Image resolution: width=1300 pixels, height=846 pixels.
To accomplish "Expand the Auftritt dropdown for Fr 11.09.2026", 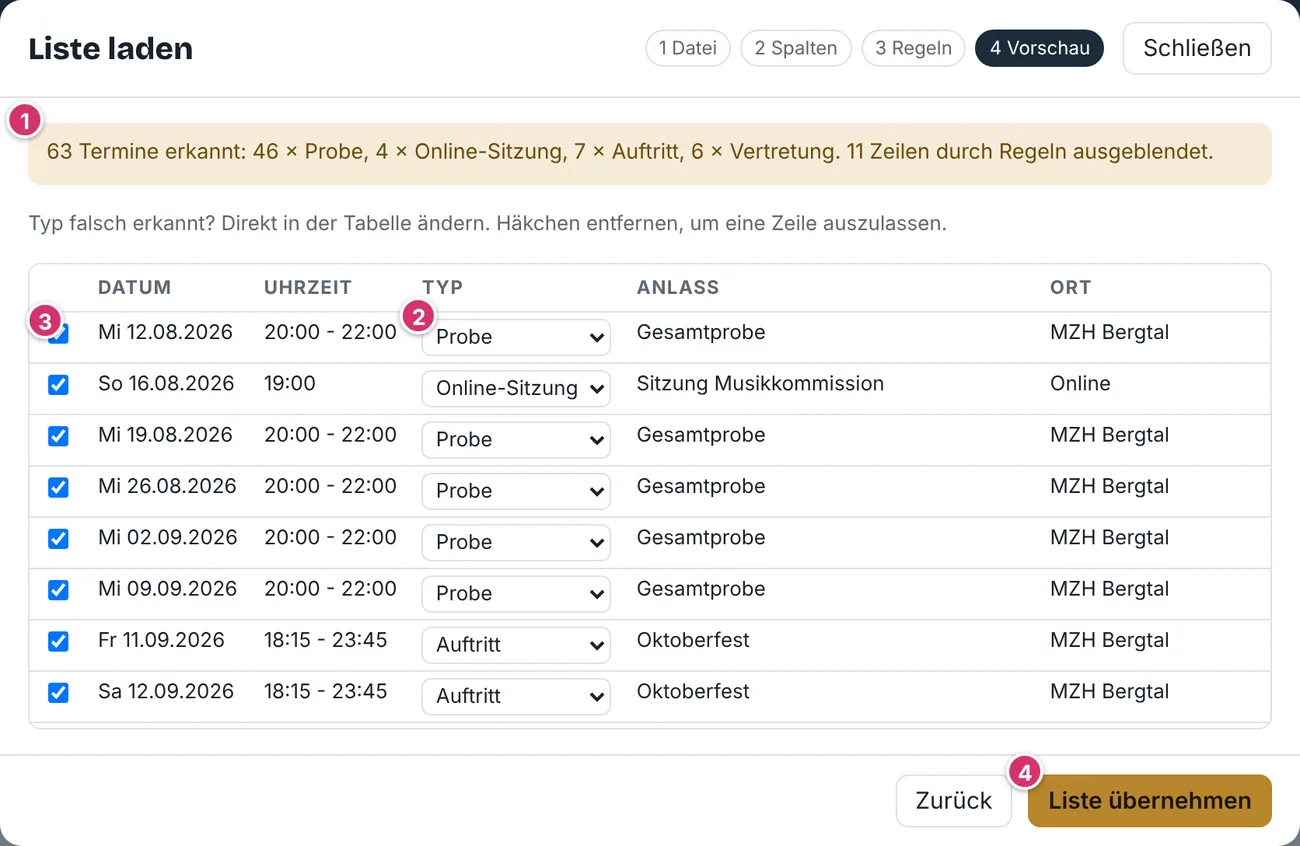I will tap(516, 645).
